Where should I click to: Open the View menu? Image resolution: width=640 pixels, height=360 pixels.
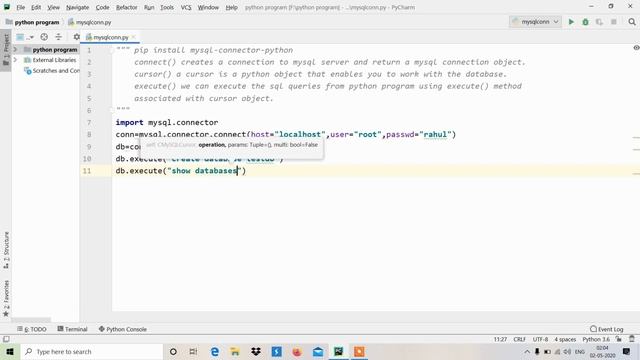point(53,7)
